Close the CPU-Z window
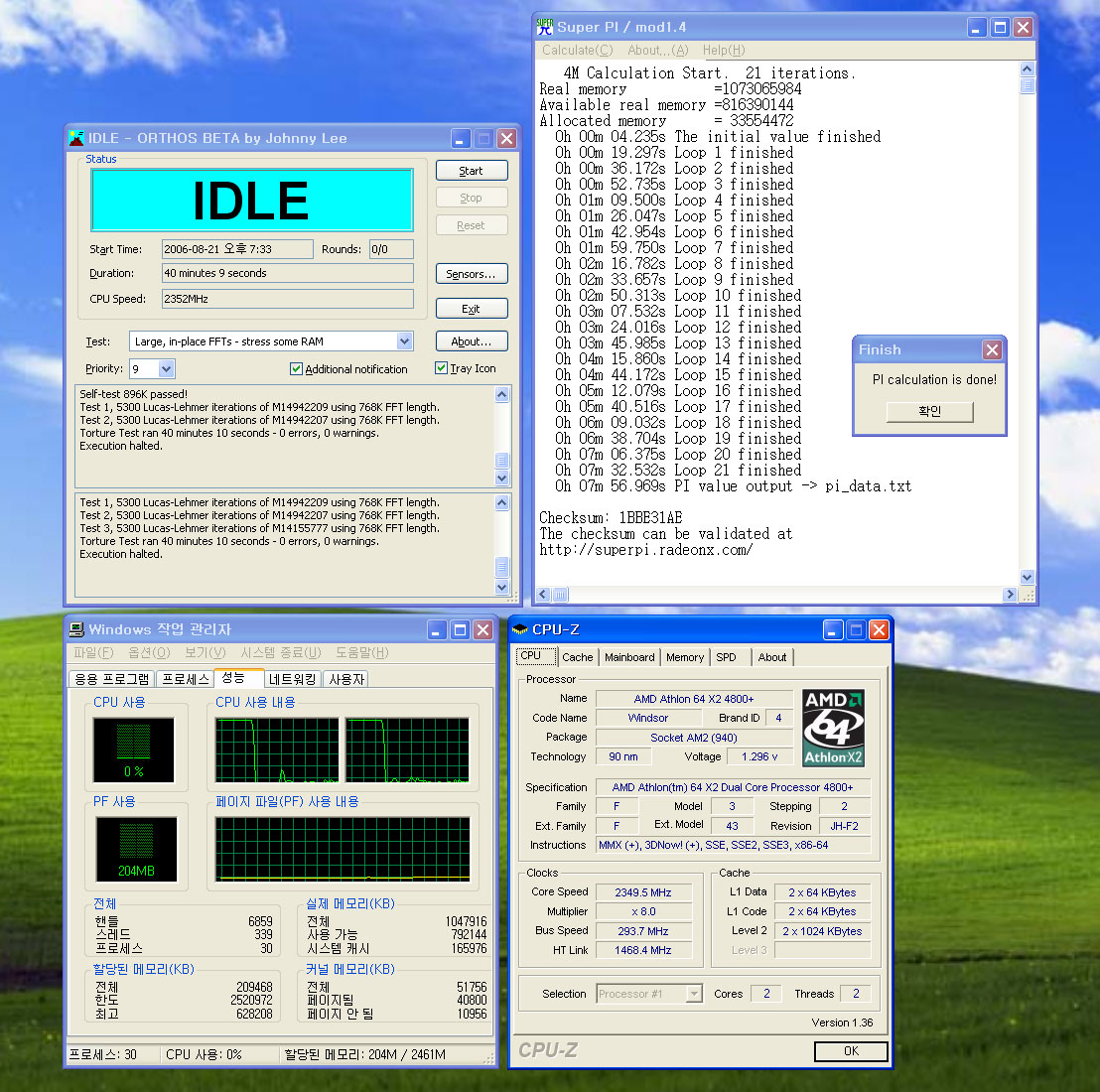 (x=879, y=629)
